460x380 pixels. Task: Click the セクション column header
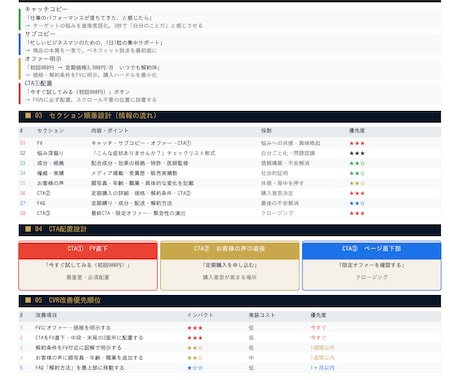50,131
